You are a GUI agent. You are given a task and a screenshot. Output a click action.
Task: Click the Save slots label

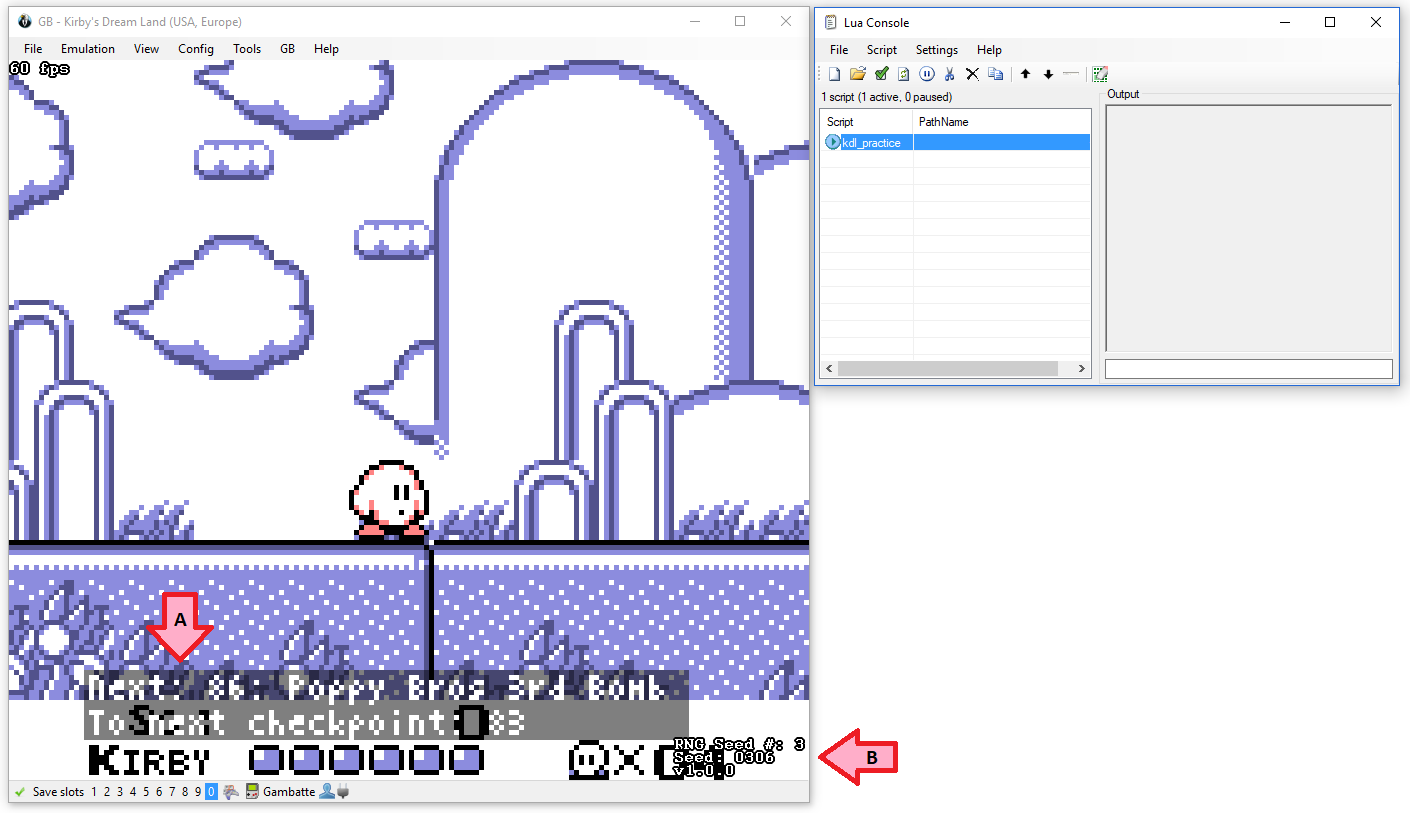pyautogui.click(x=58, y=792)
